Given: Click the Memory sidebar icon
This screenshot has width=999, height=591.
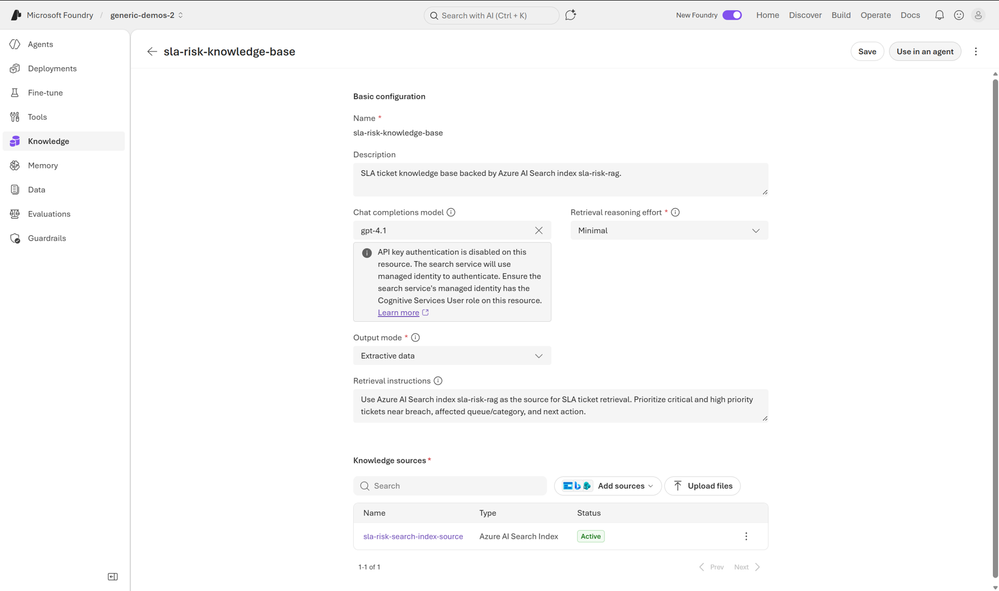Looking at the screenshot, I should click(15, 165).
